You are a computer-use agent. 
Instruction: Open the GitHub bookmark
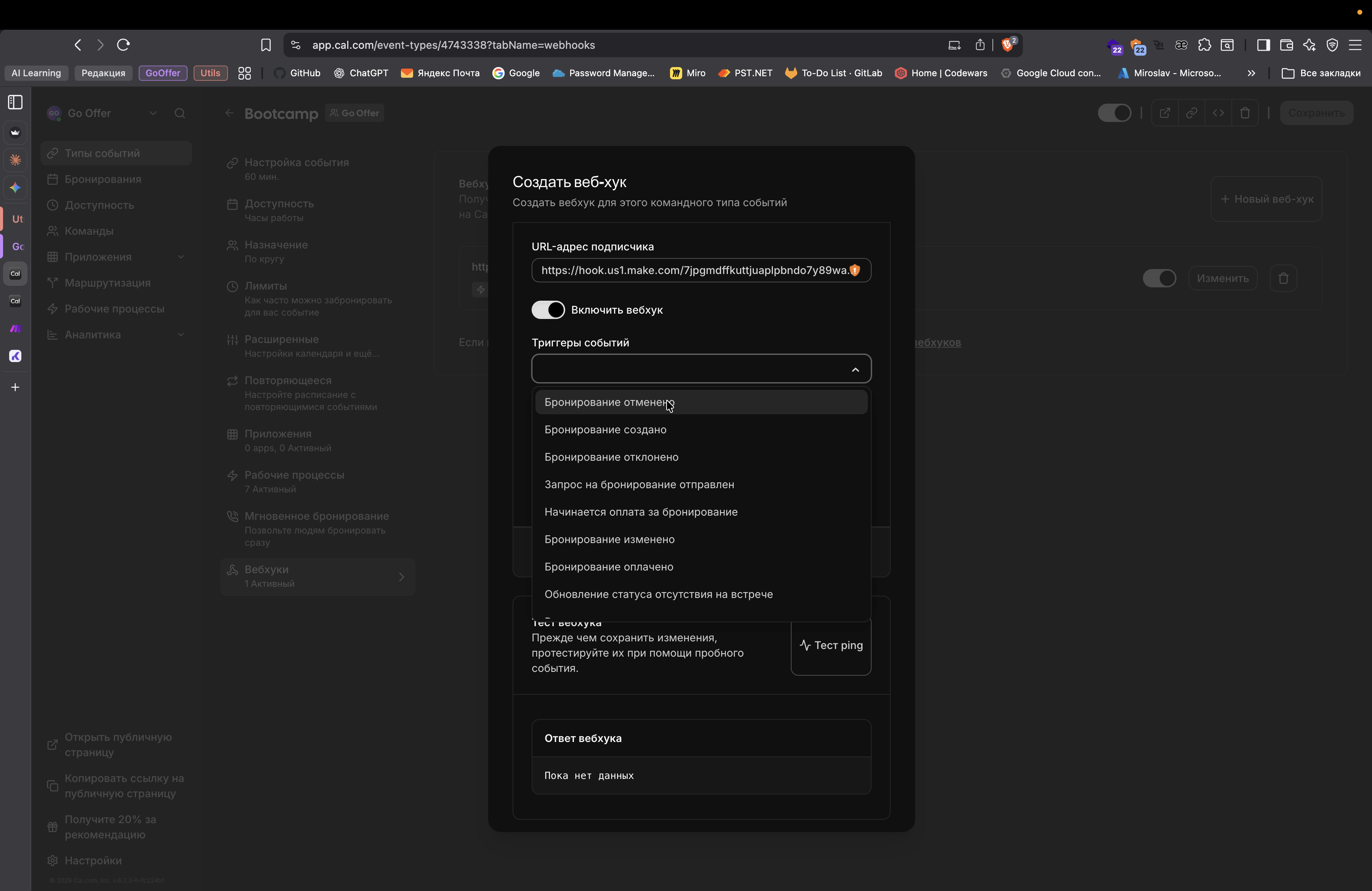click(298, 73)
